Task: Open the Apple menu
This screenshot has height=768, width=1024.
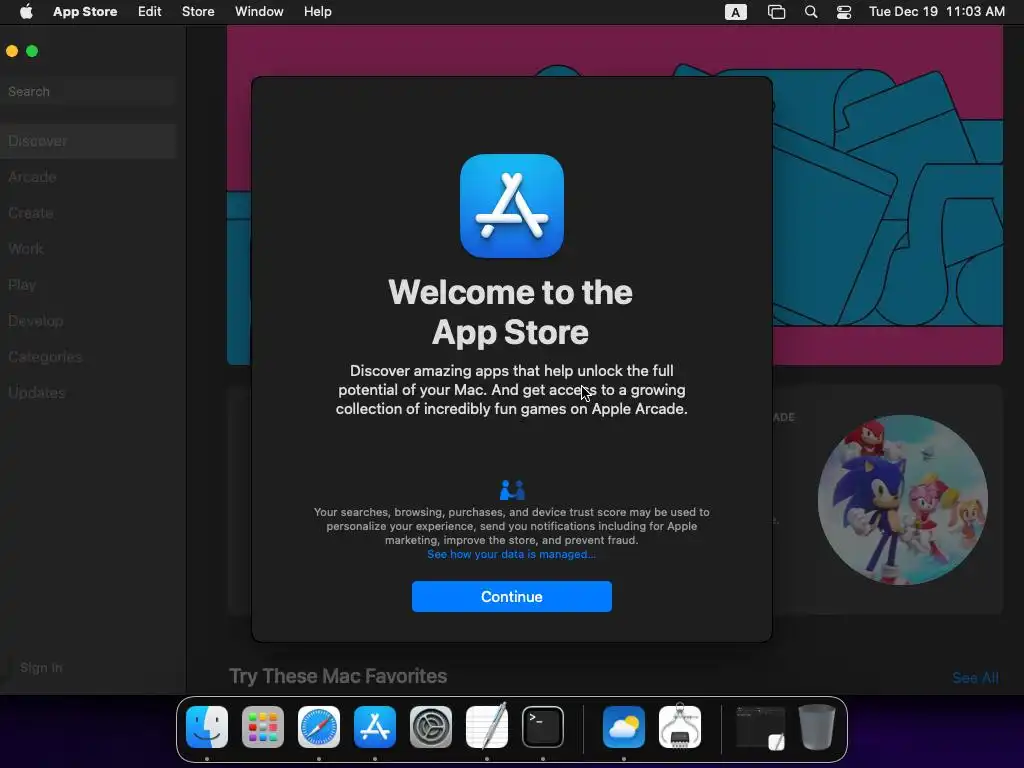Action: pos(26,12)
